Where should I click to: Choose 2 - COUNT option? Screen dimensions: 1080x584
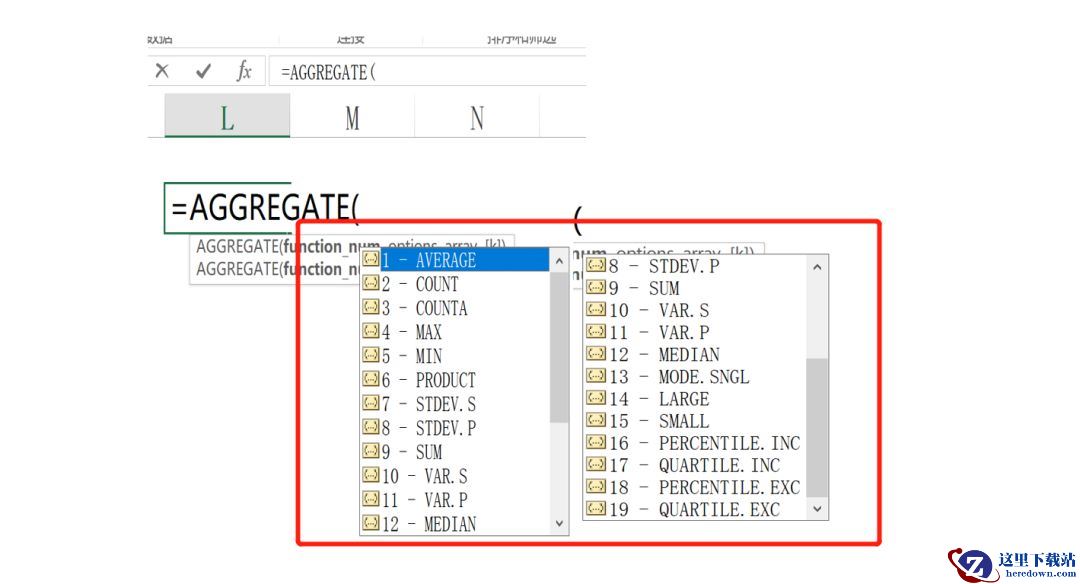pos(455,284)
